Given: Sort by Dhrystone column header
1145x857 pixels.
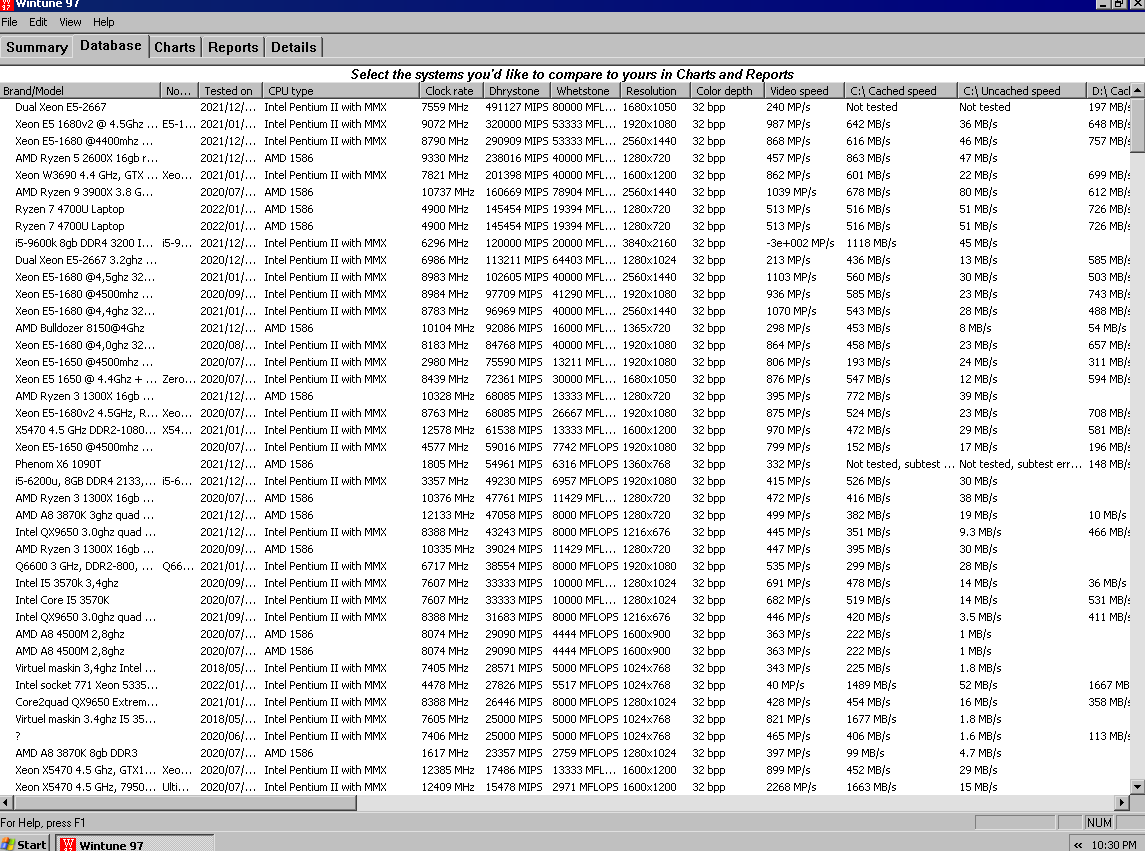Looking at the screenshot, I should point(515,91).
